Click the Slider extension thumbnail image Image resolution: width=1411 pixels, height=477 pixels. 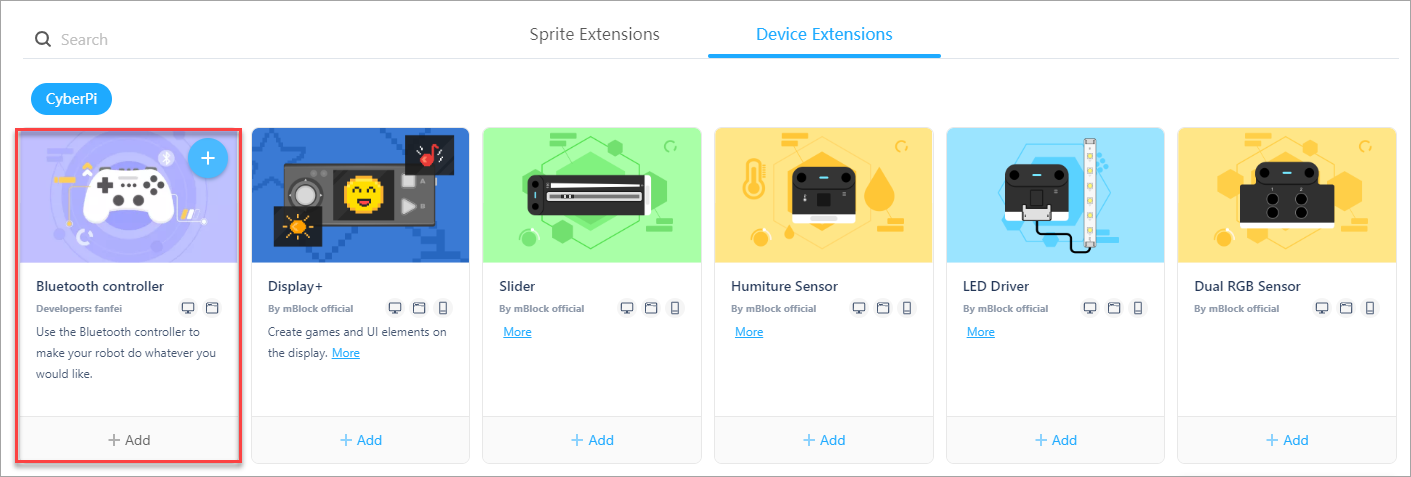pos(591,195)
